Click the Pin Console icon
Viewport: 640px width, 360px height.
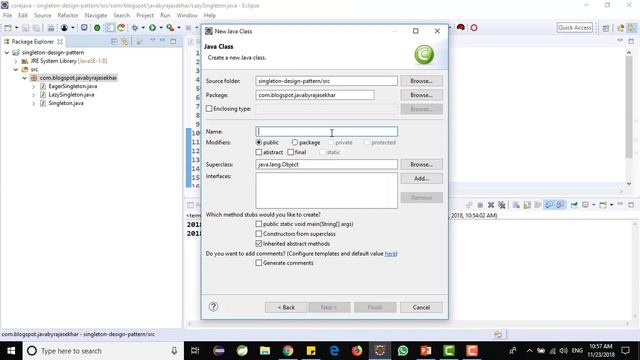[x=574, y=205]
